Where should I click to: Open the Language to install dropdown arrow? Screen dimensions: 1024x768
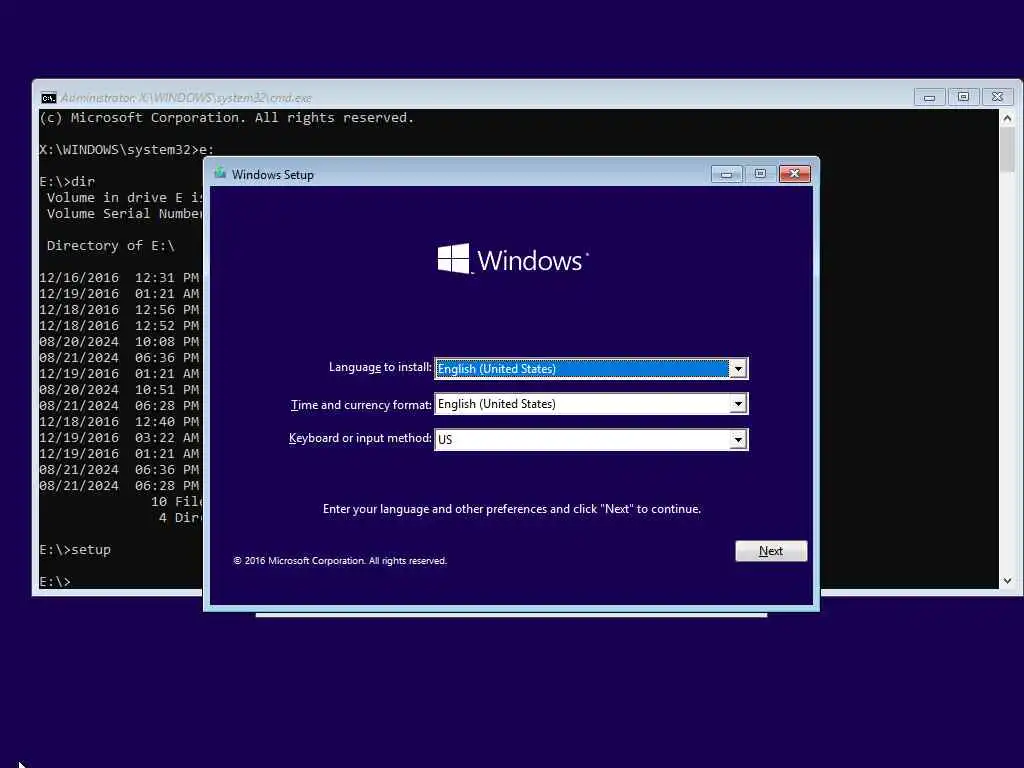(738, 369)
